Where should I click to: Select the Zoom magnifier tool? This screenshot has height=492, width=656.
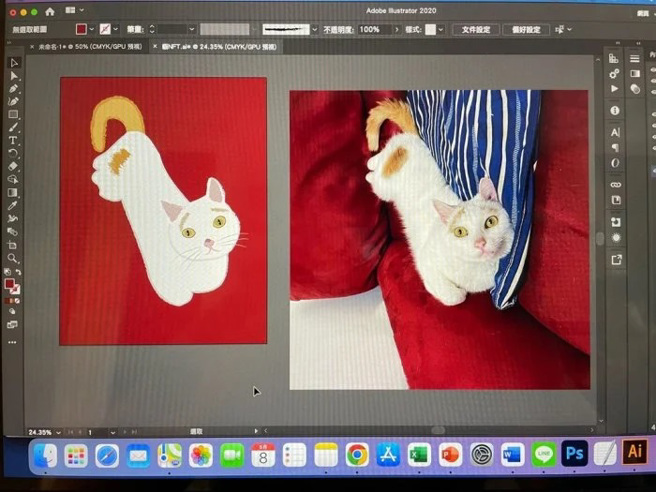(13, 258)
